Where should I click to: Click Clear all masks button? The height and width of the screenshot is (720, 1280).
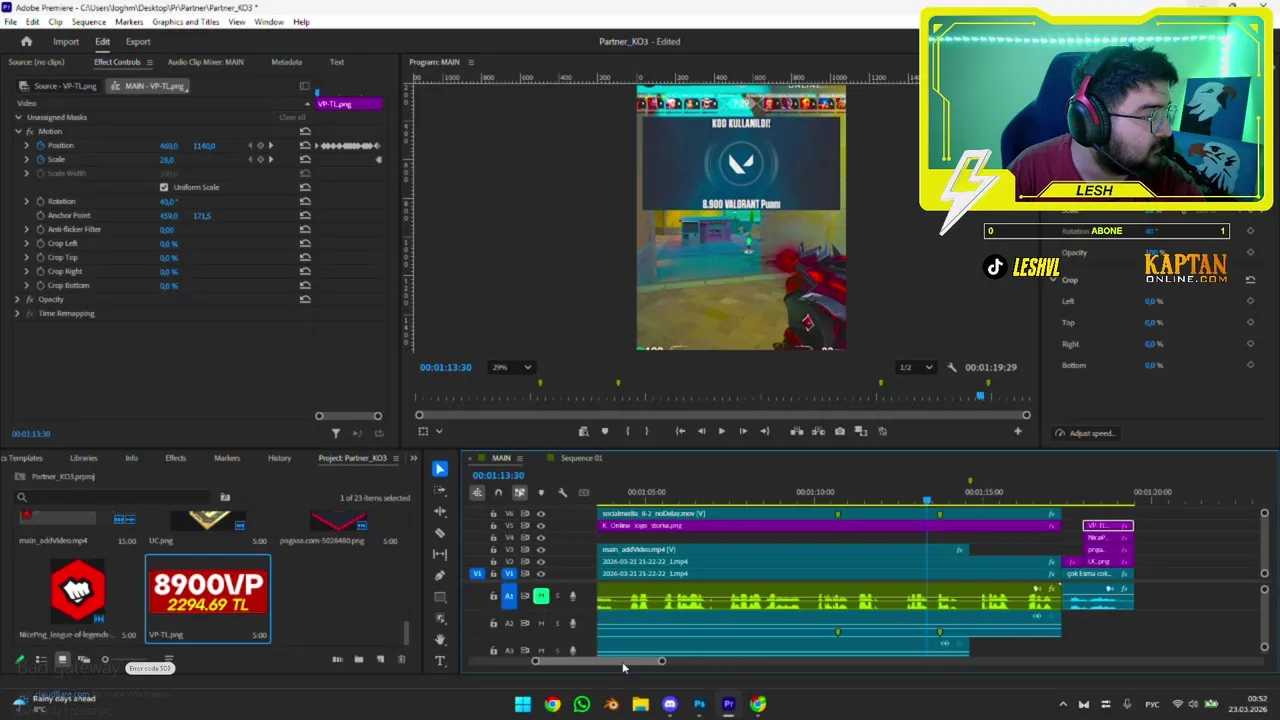click(292, 117)
